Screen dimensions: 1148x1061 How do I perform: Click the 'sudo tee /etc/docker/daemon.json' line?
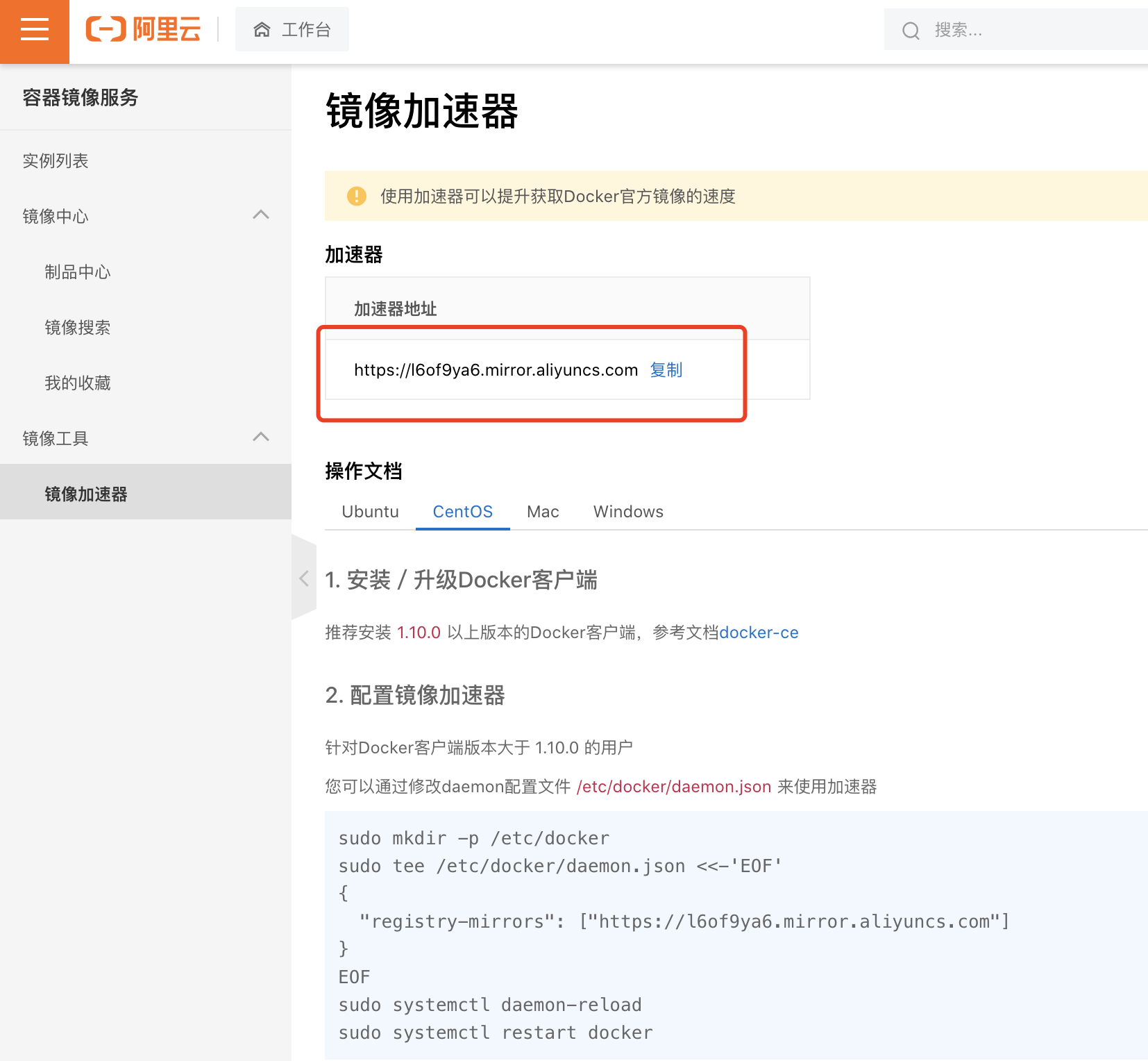(x=561, y=866)
